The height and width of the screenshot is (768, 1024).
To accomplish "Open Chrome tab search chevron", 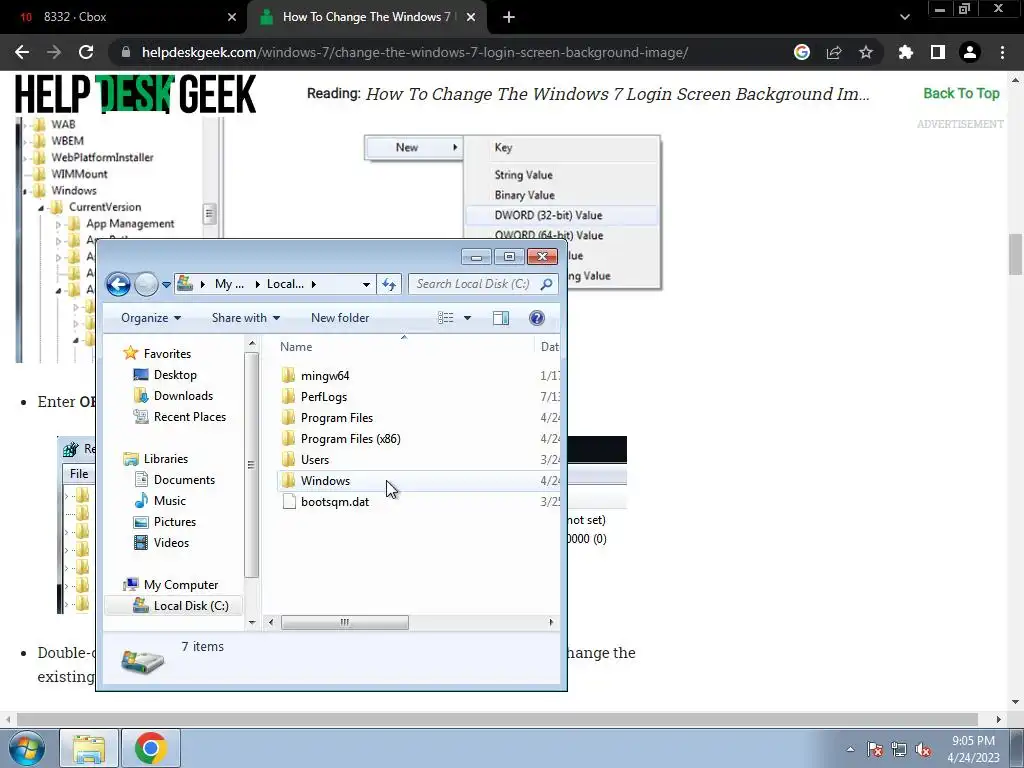I will 904,17.
